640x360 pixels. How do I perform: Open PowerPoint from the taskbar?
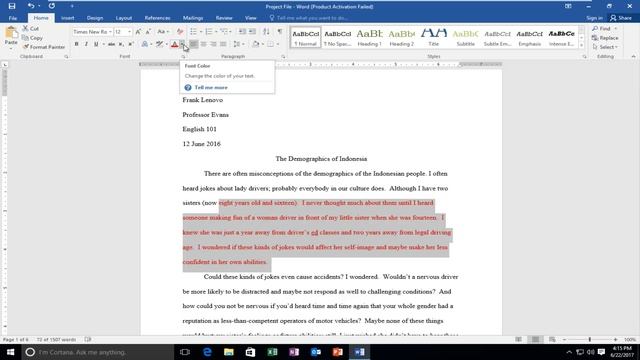pyautogui.click(x=338, y=352)
